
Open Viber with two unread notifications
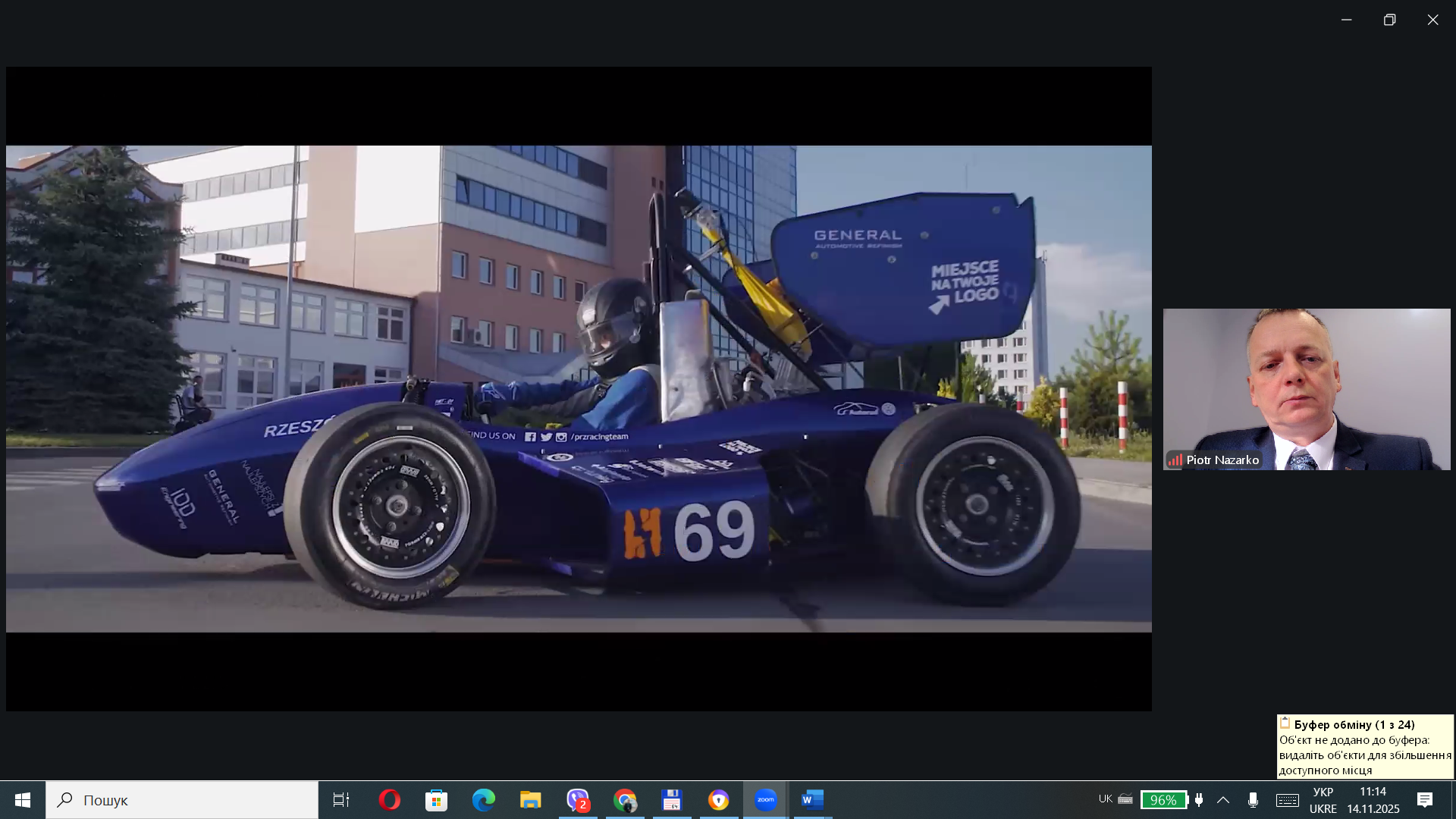[578, 800]
